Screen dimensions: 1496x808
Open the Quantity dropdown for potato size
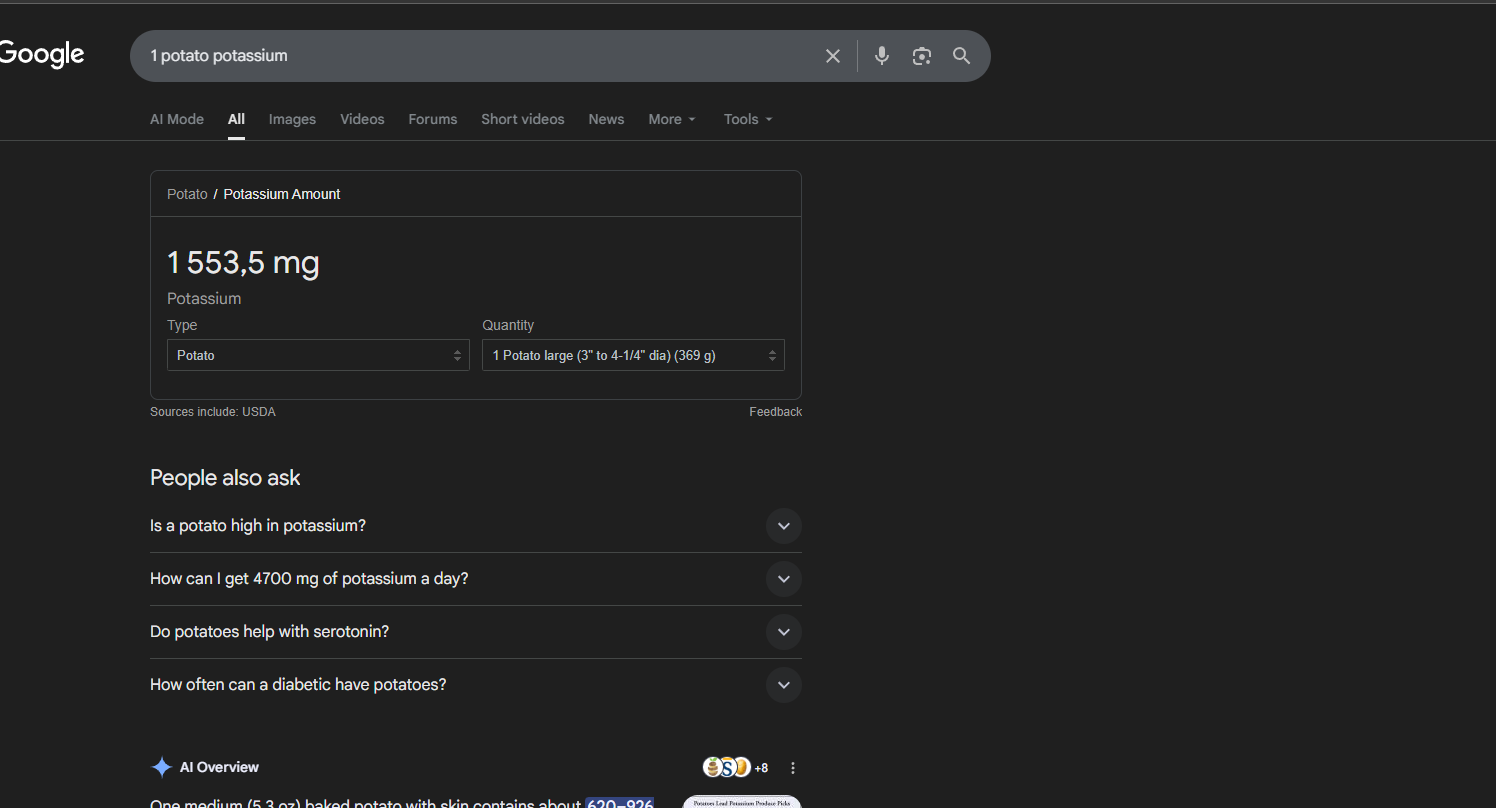pos(633,355)
